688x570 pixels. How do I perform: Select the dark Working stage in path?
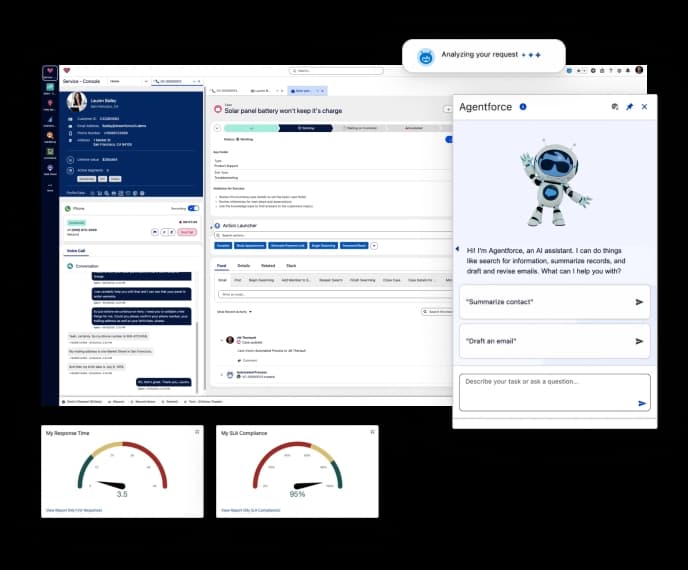pyautogui.click(x=306, y=128)
